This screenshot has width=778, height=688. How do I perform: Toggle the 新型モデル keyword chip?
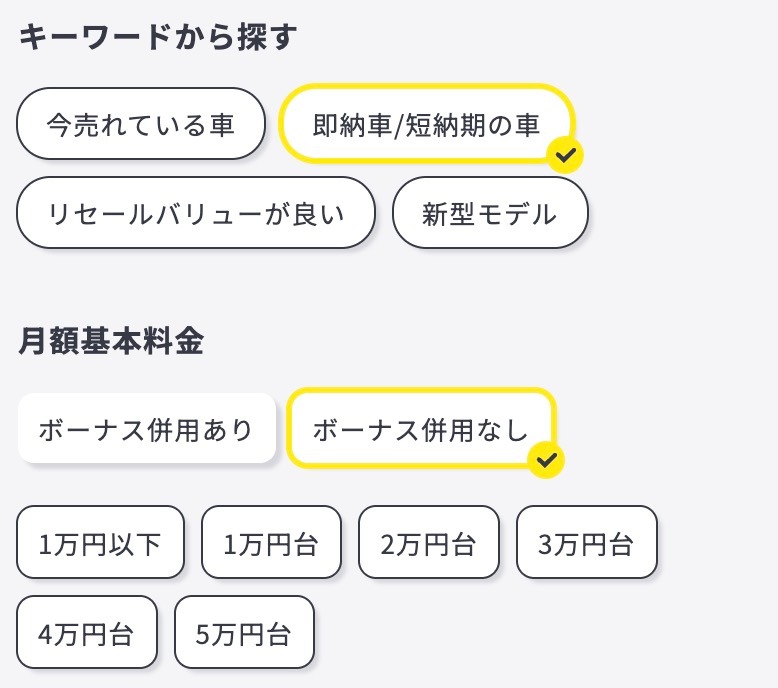(x=490, y=213)
